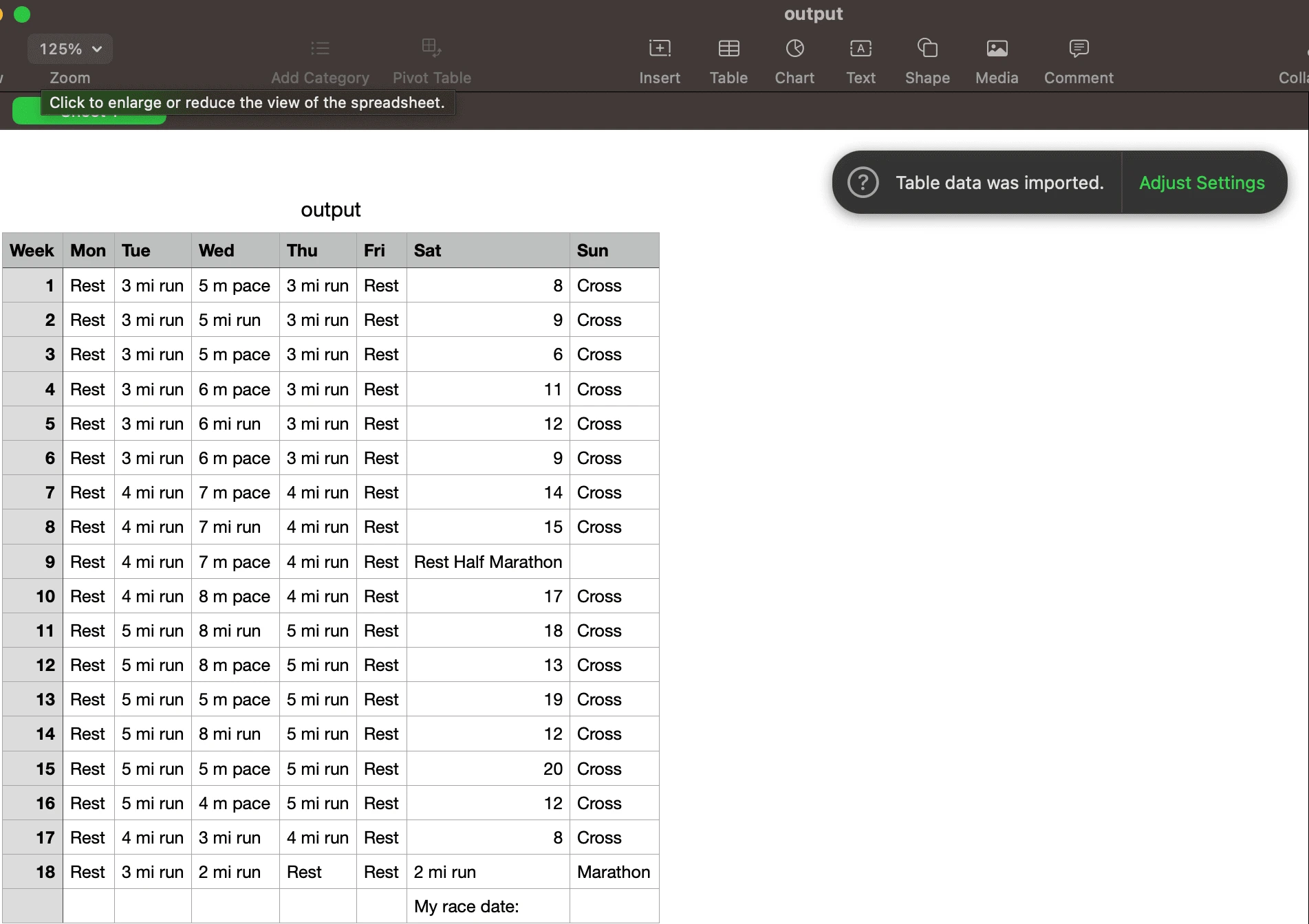
Task: Click the Add Category icon
Action: (x=320, y=48)
